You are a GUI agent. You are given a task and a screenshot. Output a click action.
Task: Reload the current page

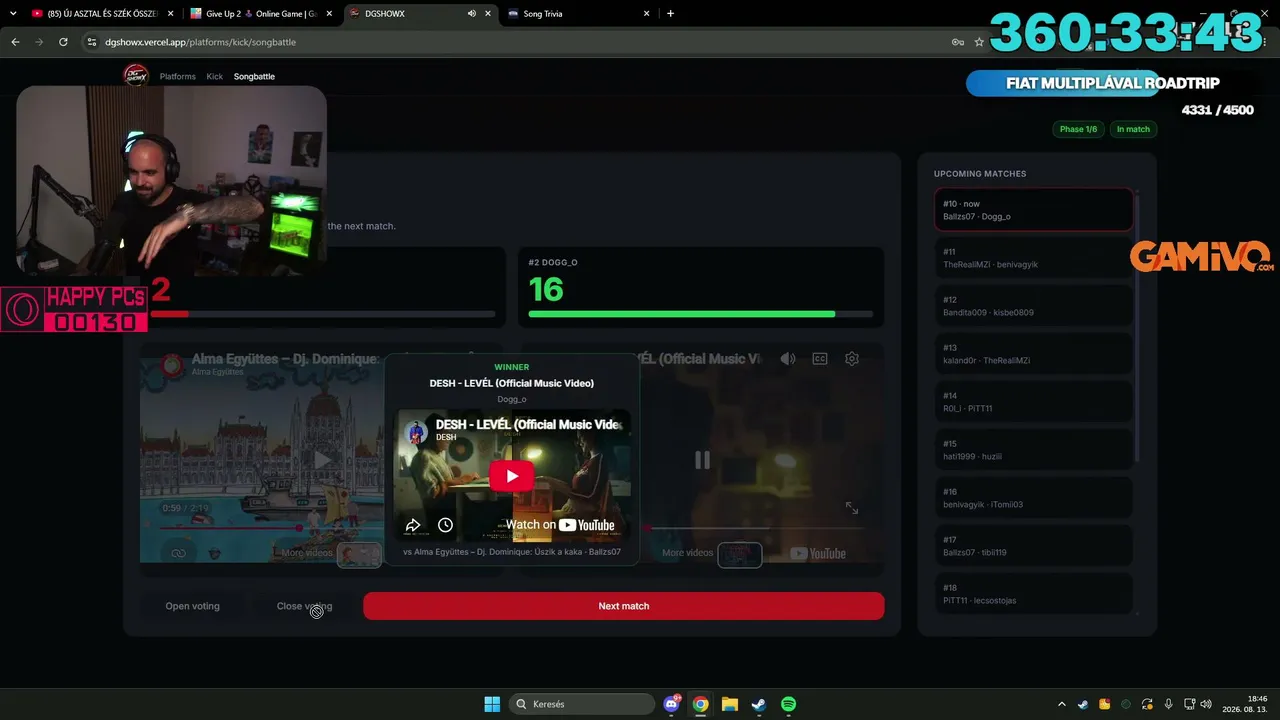[63, 42]
